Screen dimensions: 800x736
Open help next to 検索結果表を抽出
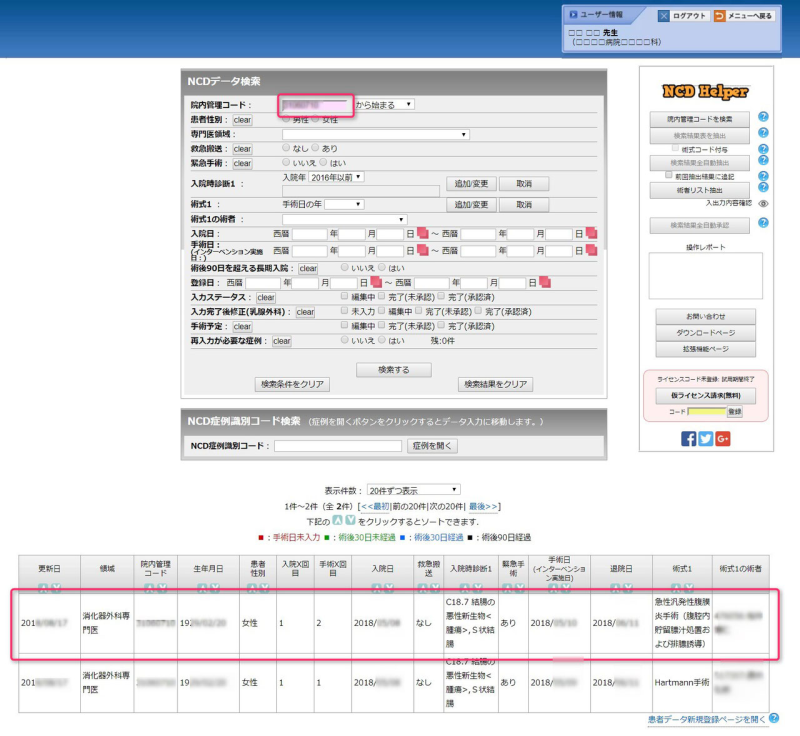(x=763, y=133)
